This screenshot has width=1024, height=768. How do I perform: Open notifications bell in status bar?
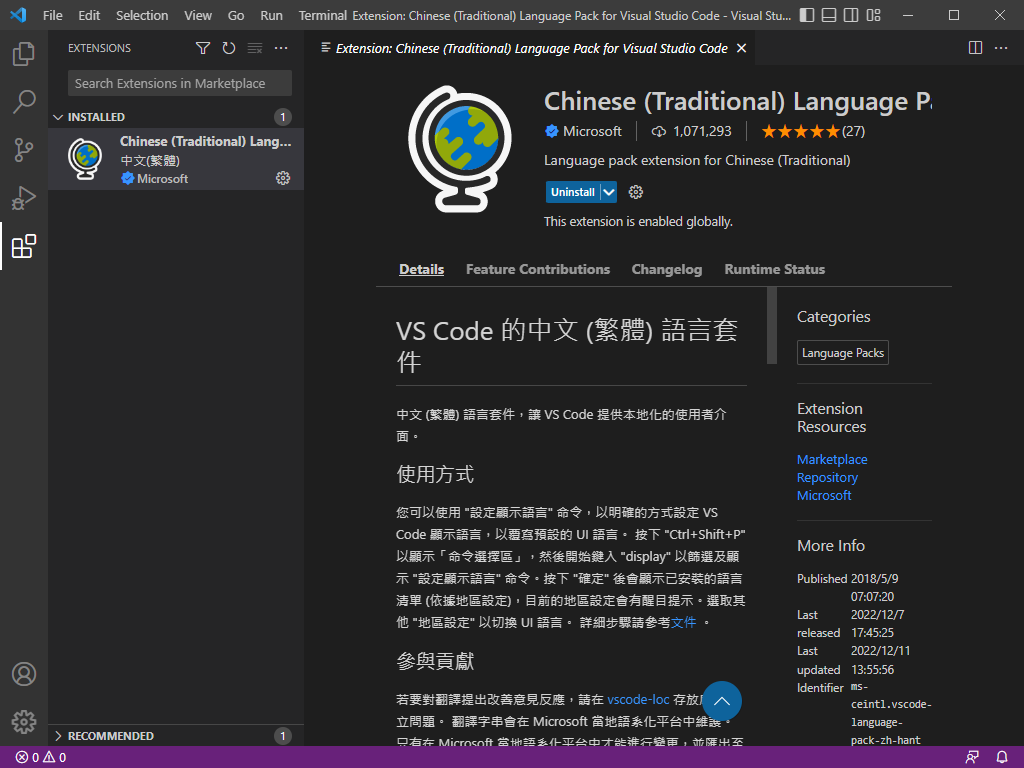tap(1002, 758)
